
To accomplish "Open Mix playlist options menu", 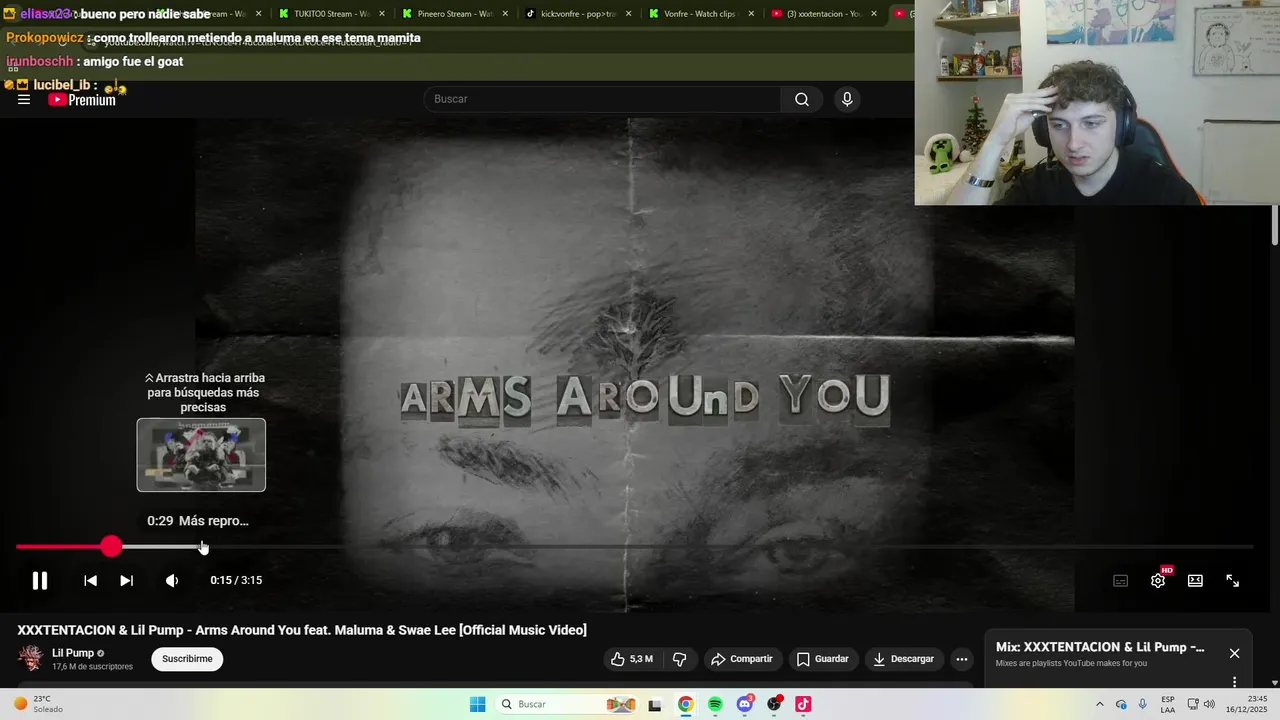I will (x=1234, y=682).
